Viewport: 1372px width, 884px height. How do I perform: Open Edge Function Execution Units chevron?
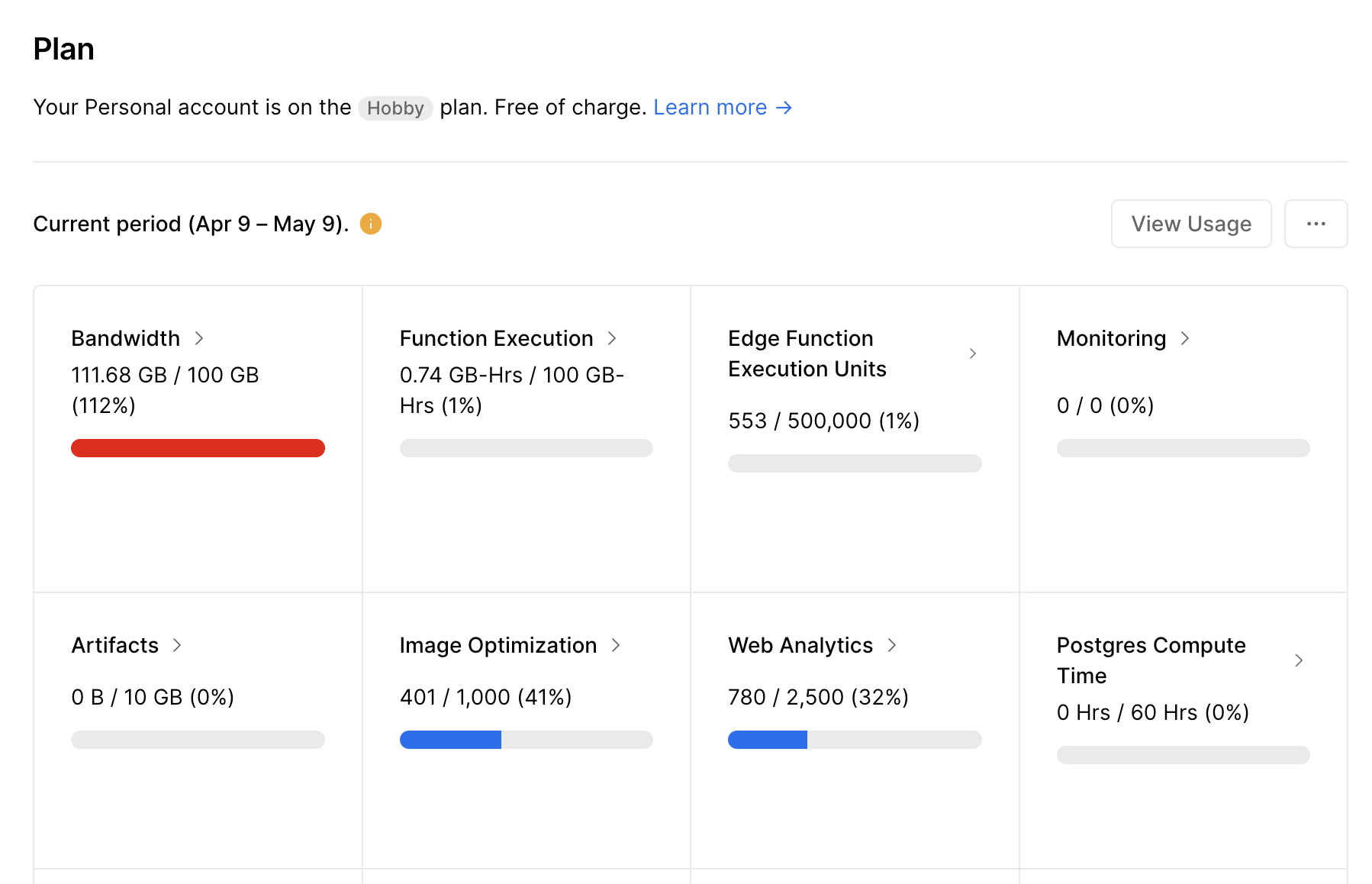pos(972,353)
